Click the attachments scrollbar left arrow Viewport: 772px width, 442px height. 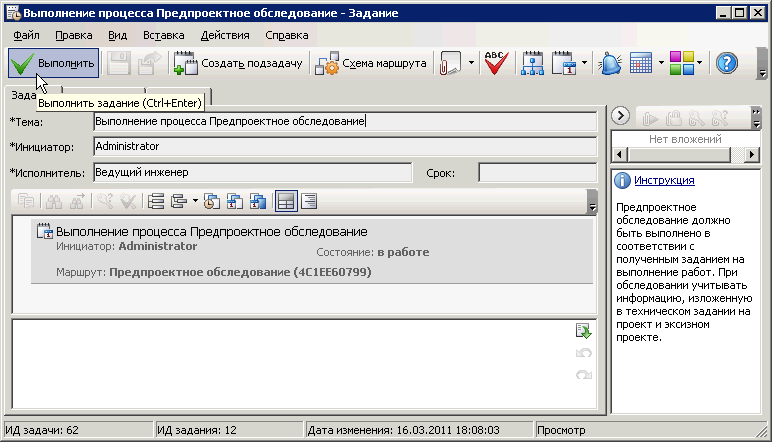point(619,155)
